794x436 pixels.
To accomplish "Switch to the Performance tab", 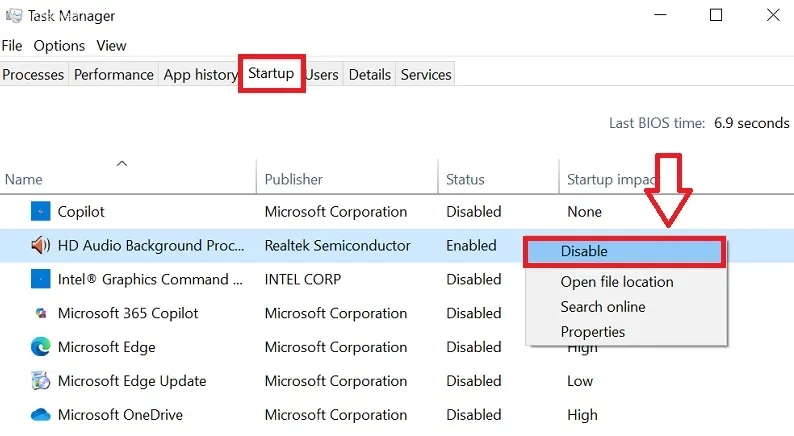I will tap(114, 75).
